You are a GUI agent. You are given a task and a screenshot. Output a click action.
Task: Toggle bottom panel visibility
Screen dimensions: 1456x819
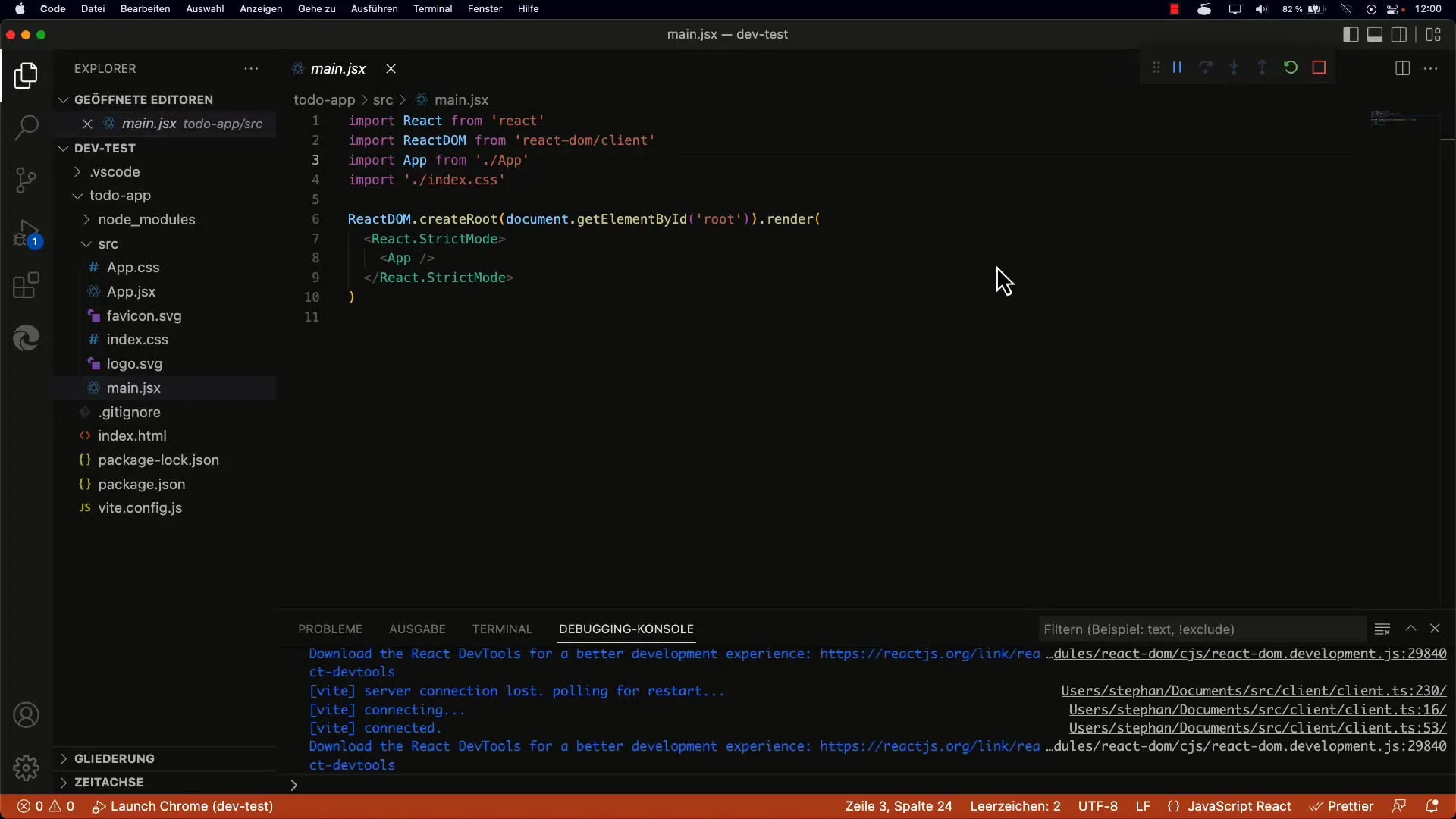click(x=1375, y=34)
